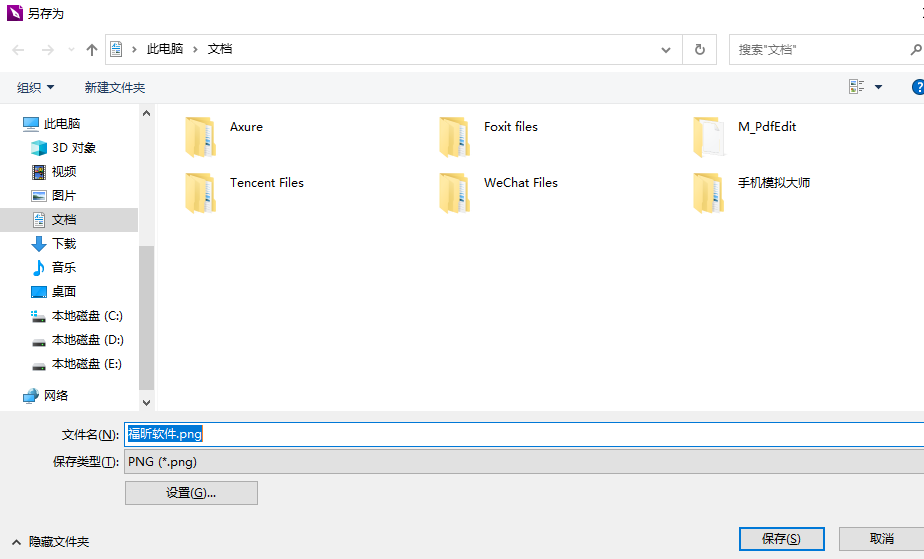
Task: Open the 组织 dropdown menu
Action: (36, 88)
